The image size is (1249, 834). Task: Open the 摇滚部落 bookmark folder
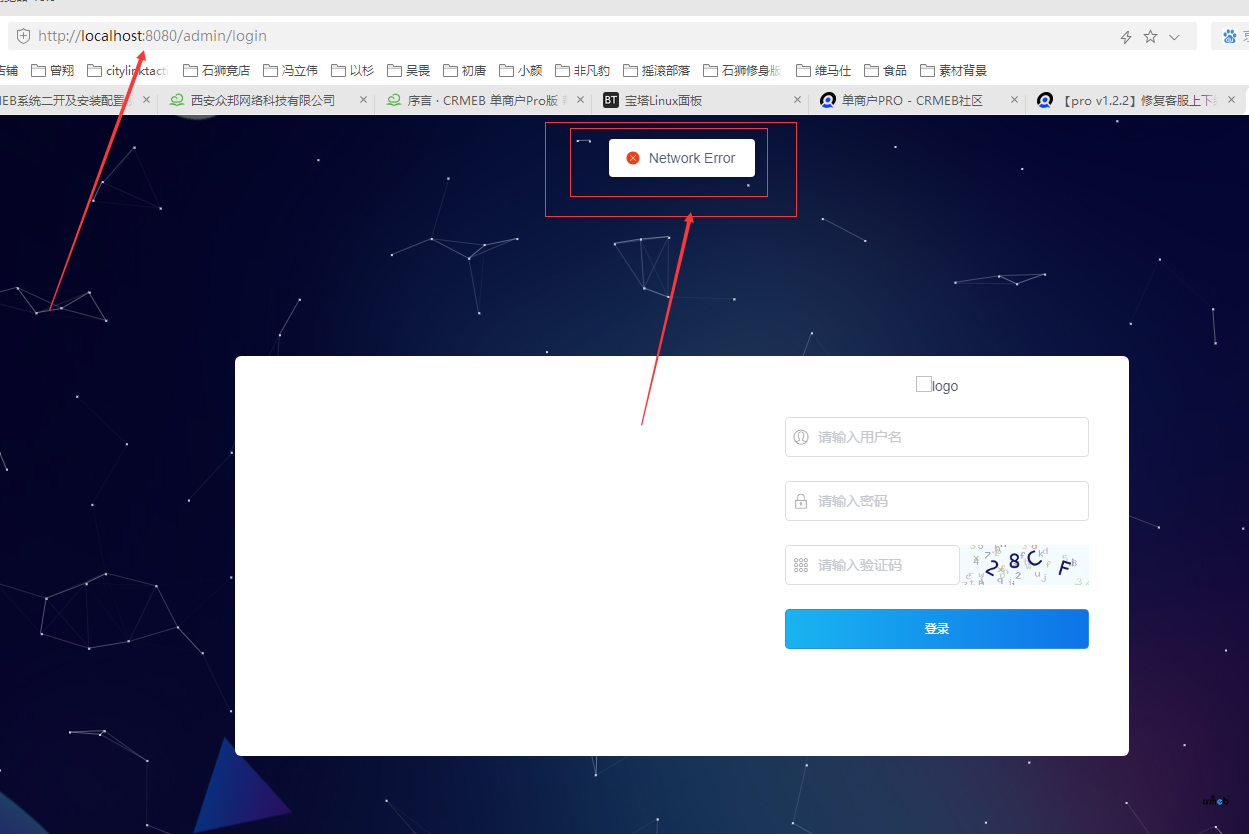click(657, 70)
